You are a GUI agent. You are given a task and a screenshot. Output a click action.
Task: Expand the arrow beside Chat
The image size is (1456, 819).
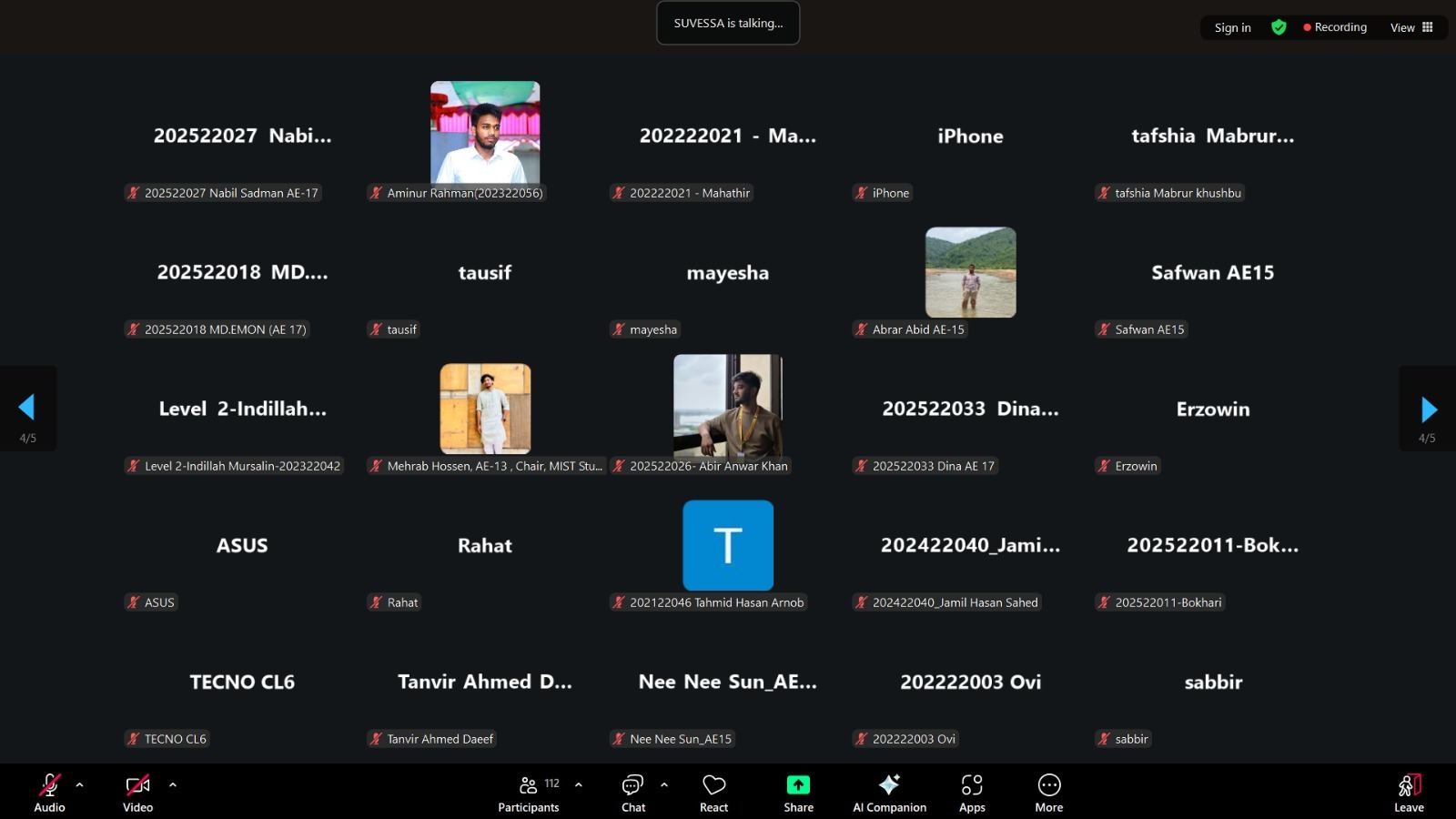664,784
